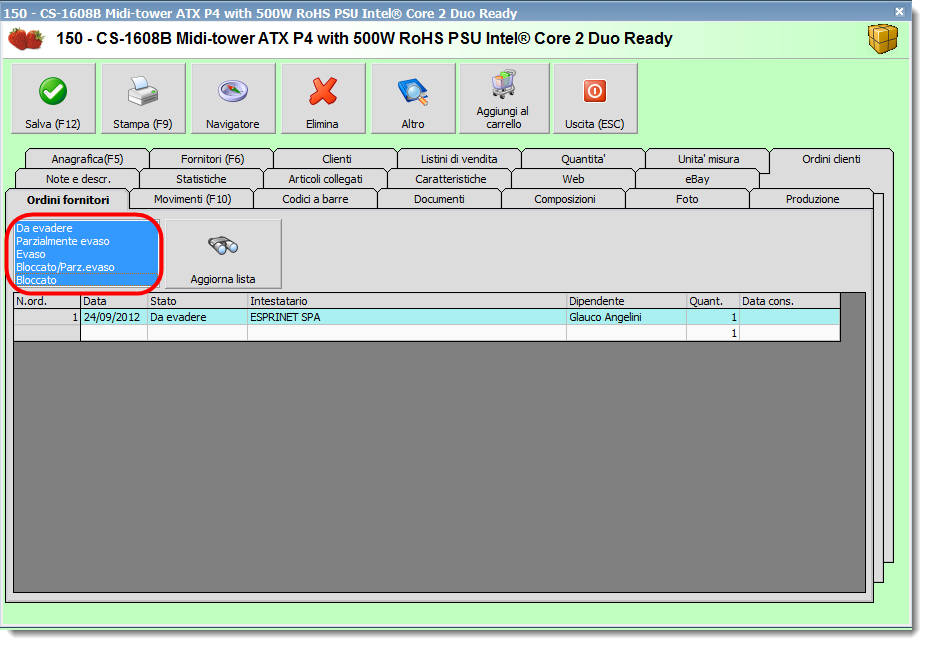Switch to the Anagrafica(F5) tab
The width and height of the screenshot is (927, 645).
point(87,159)
